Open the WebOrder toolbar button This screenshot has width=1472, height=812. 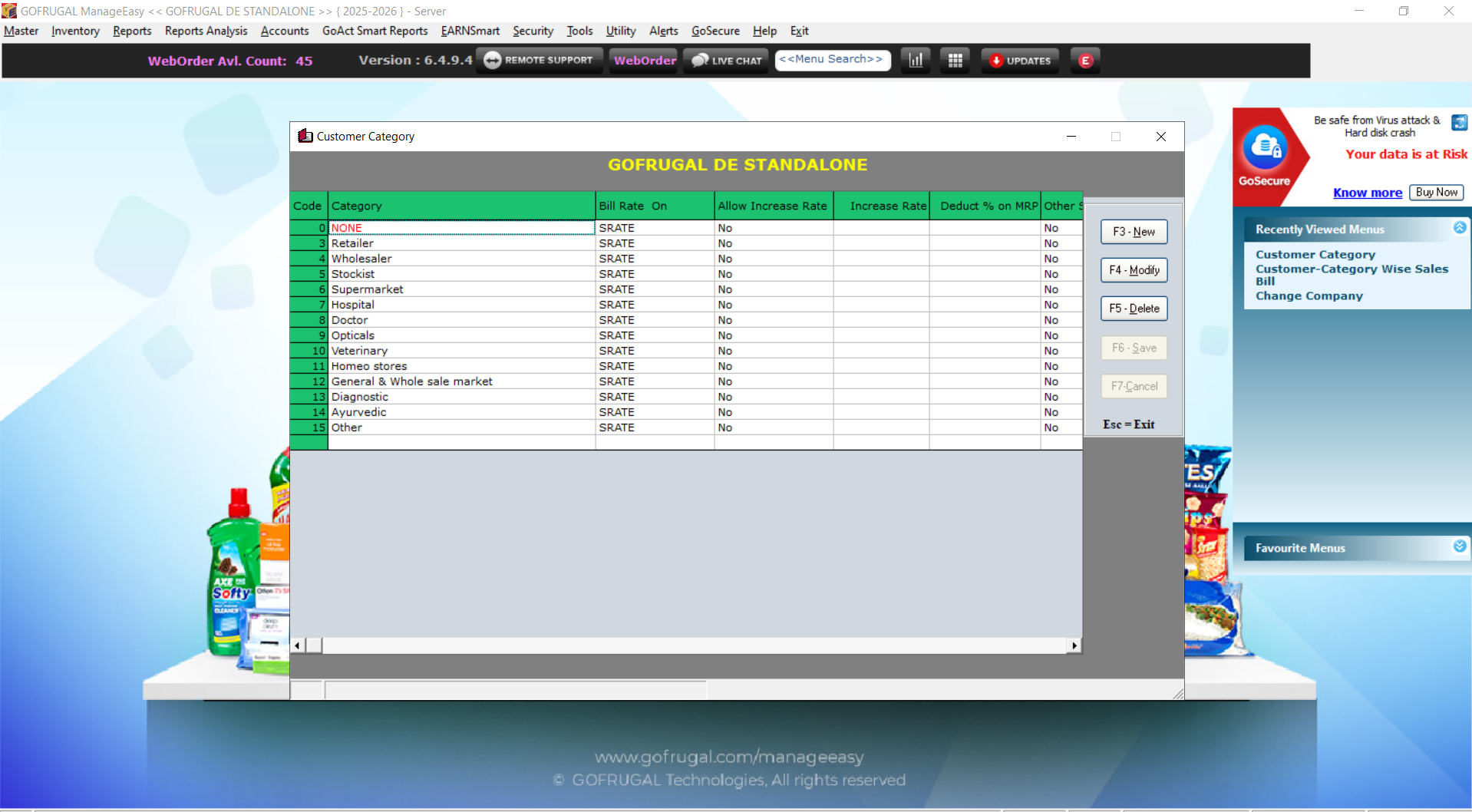(x=645, y=61)
